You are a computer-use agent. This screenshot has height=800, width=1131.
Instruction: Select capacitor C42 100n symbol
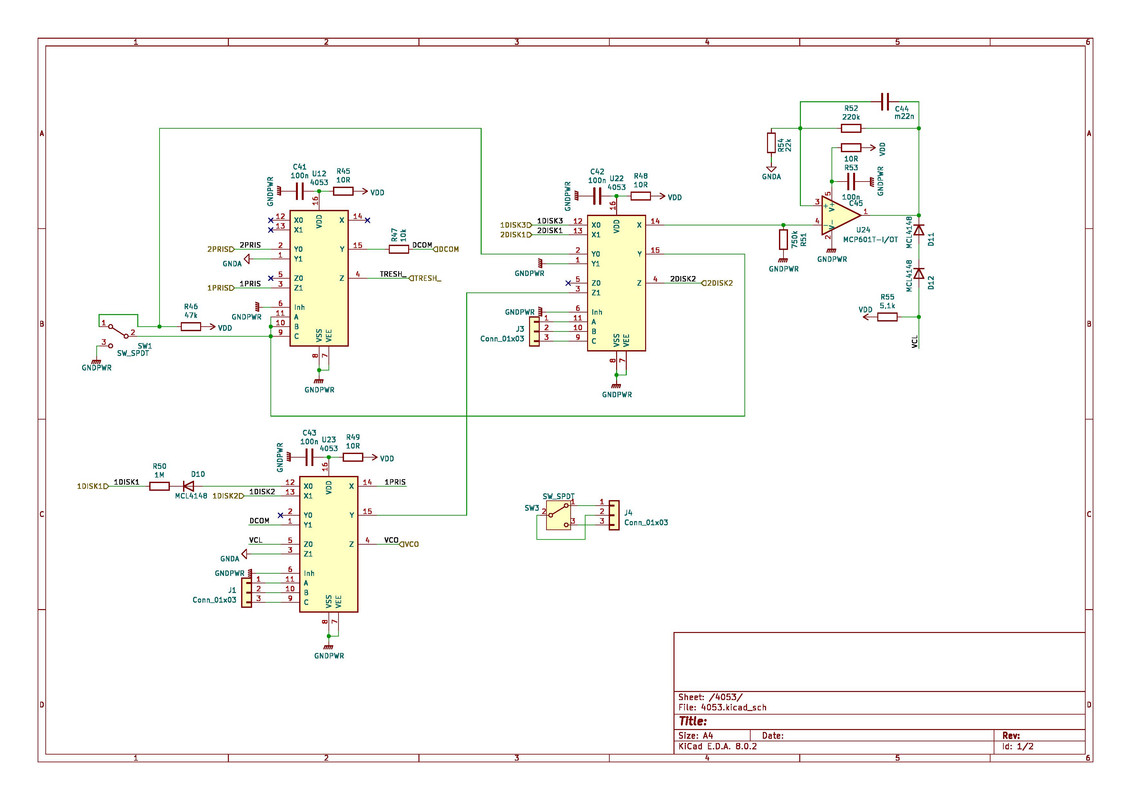(x=597, y=196)
